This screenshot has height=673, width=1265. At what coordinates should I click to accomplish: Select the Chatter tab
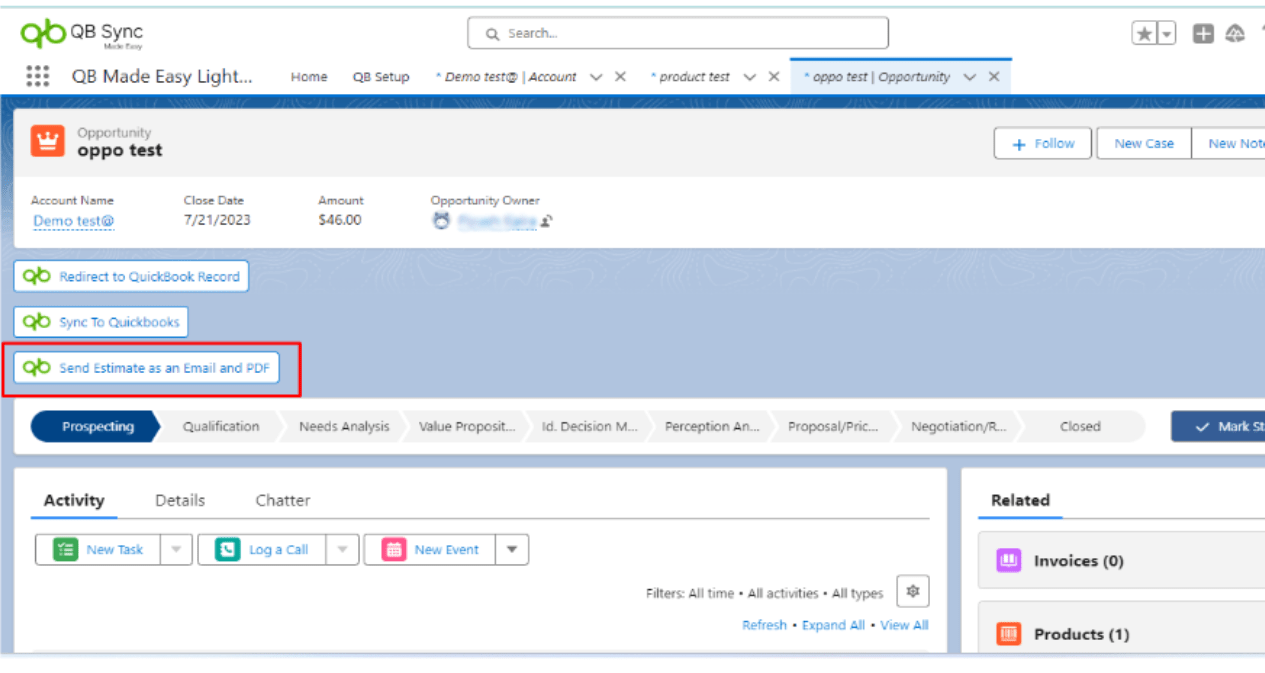coord(283,500)
